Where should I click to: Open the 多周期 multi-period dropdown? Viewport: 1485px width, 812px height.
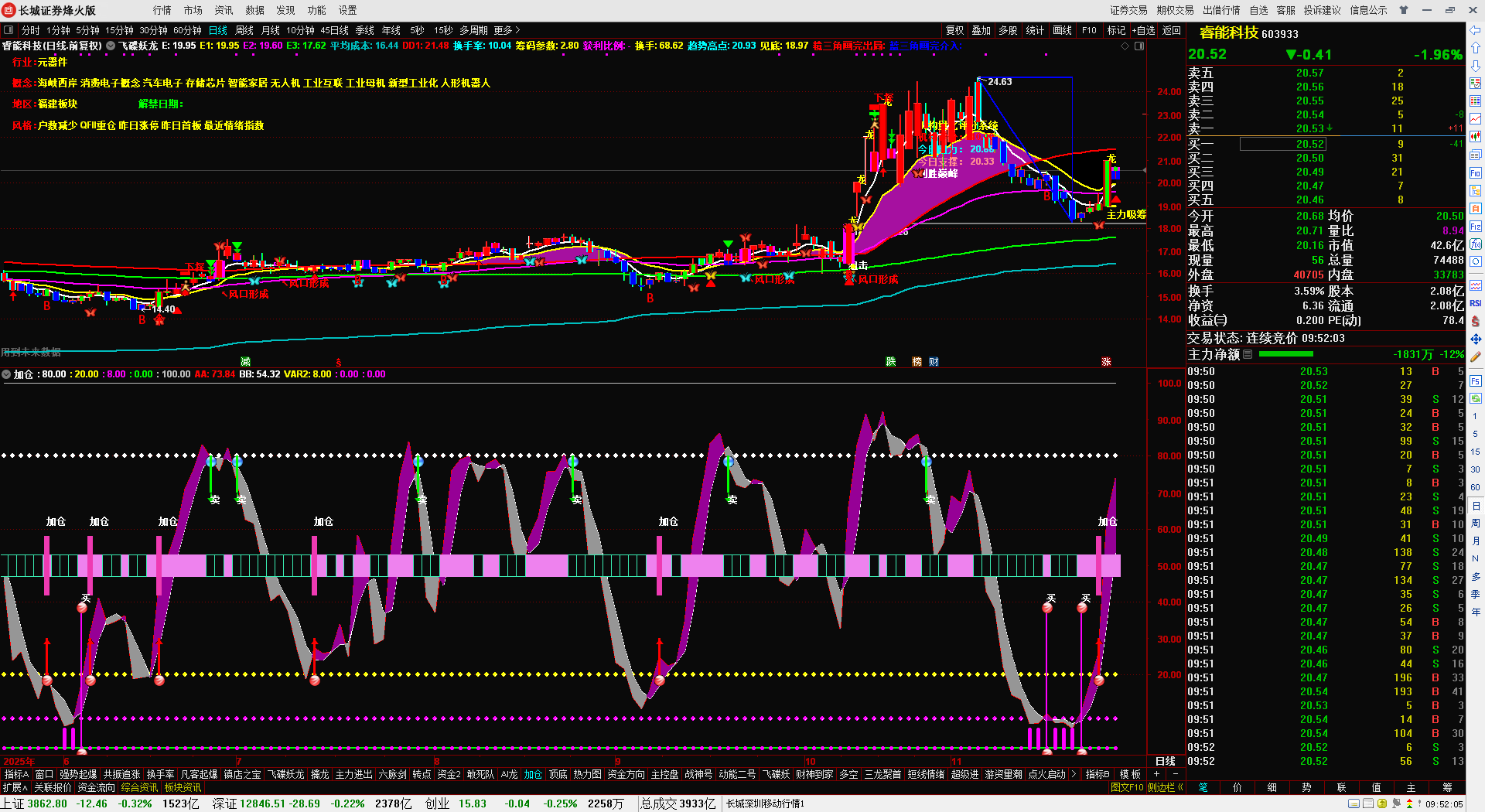point(473,30)
